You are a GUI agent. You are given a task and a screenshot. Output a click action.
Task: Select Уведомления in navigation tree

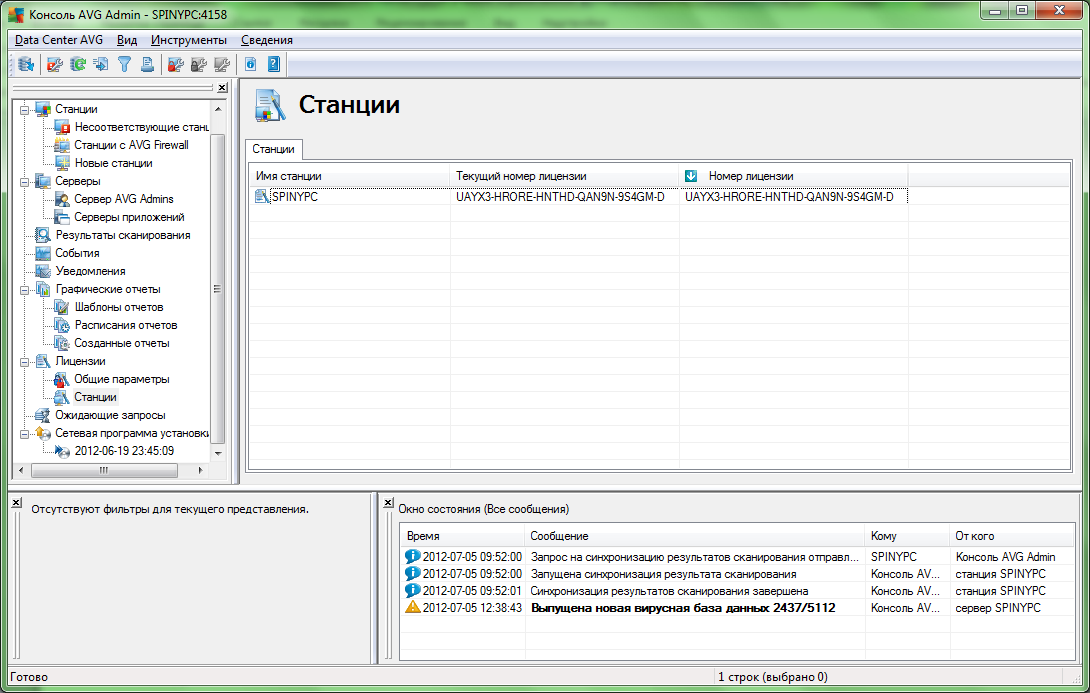point(90,271)
